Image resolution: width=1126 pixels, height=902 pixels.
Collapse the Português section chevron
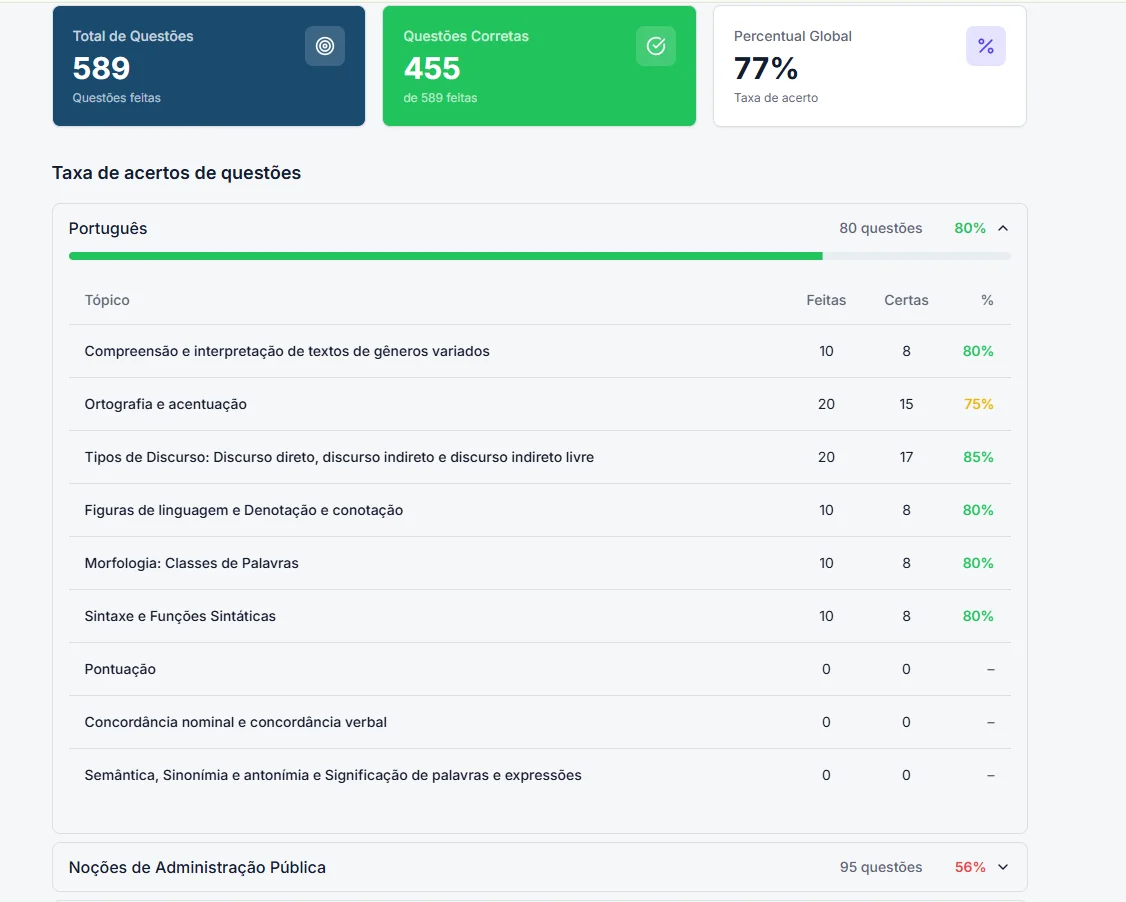(x=1003, y=229)
